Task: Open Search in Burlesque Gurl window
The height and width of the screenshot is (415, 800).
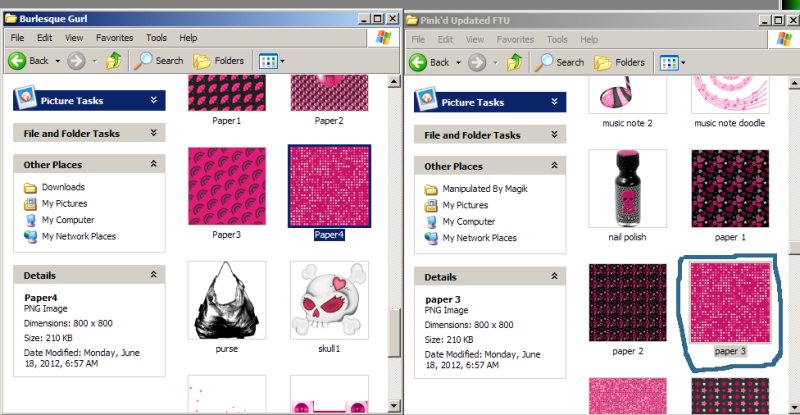Action: (159, 61)
